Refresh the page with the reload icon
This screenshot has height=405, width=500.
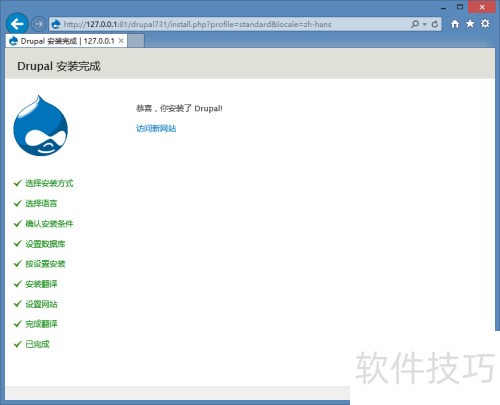(x=435, y=24)
